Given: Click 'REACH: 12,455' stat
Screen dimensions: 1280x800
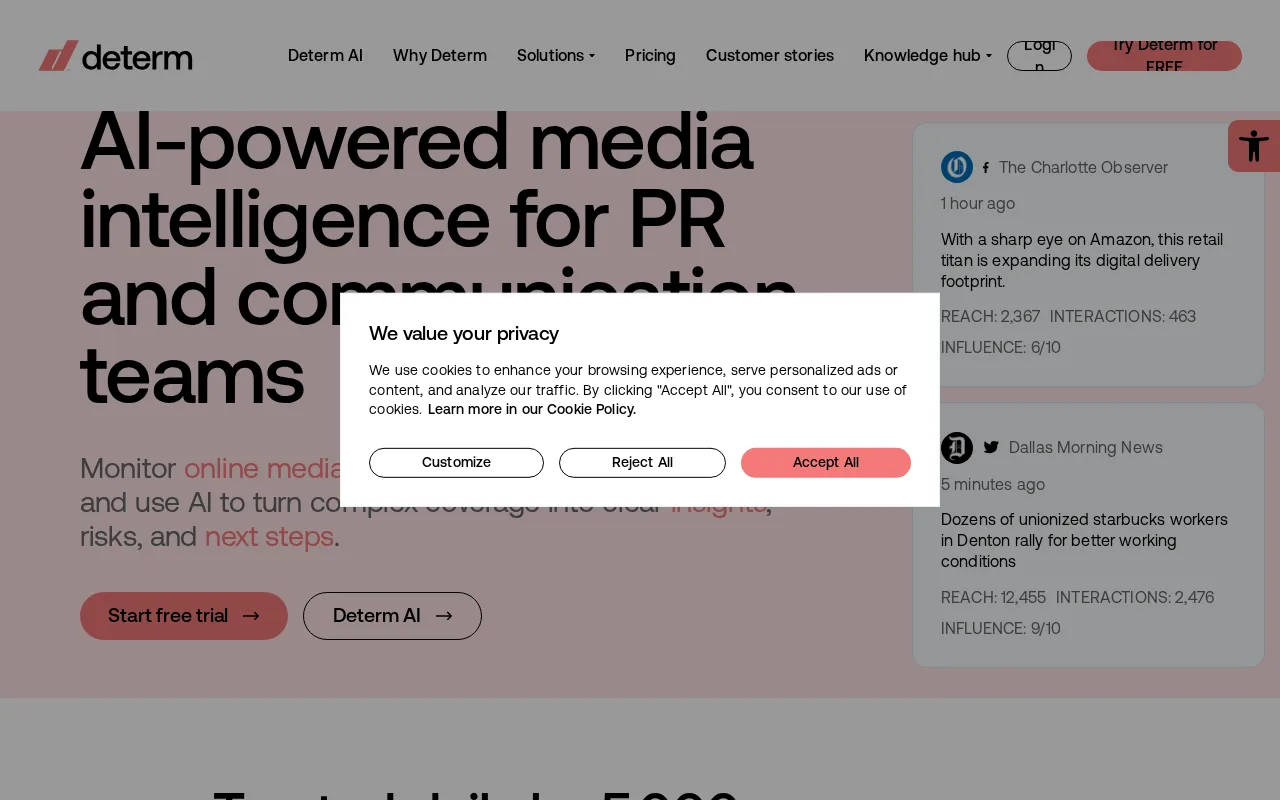Looking at the screenshot, I should pyautogui.click(x=993, y=597).
